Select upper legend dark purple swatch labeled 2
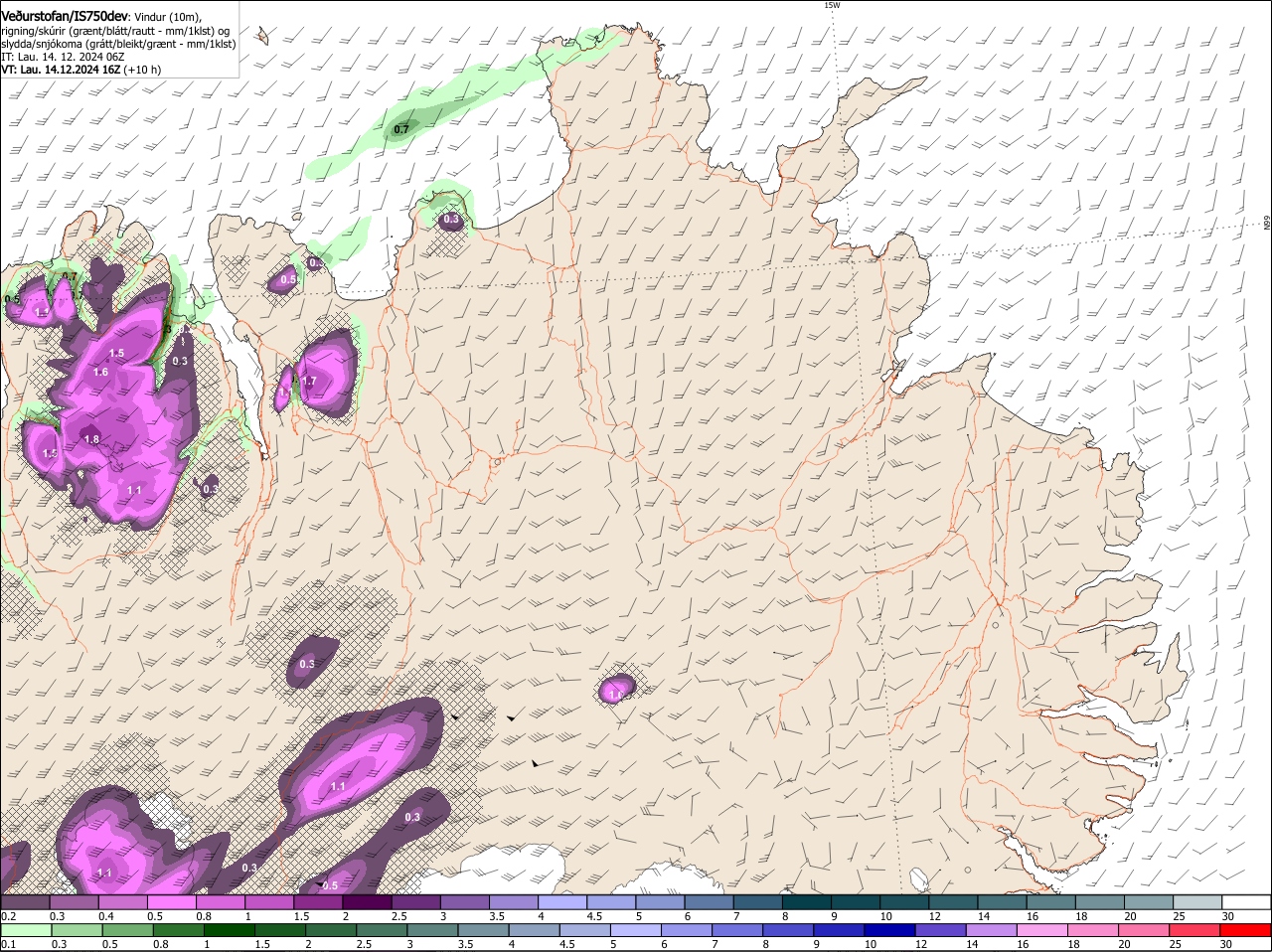Image resolution: width=1272 pixels, height=952 pixels. click(x=366, y=901)
